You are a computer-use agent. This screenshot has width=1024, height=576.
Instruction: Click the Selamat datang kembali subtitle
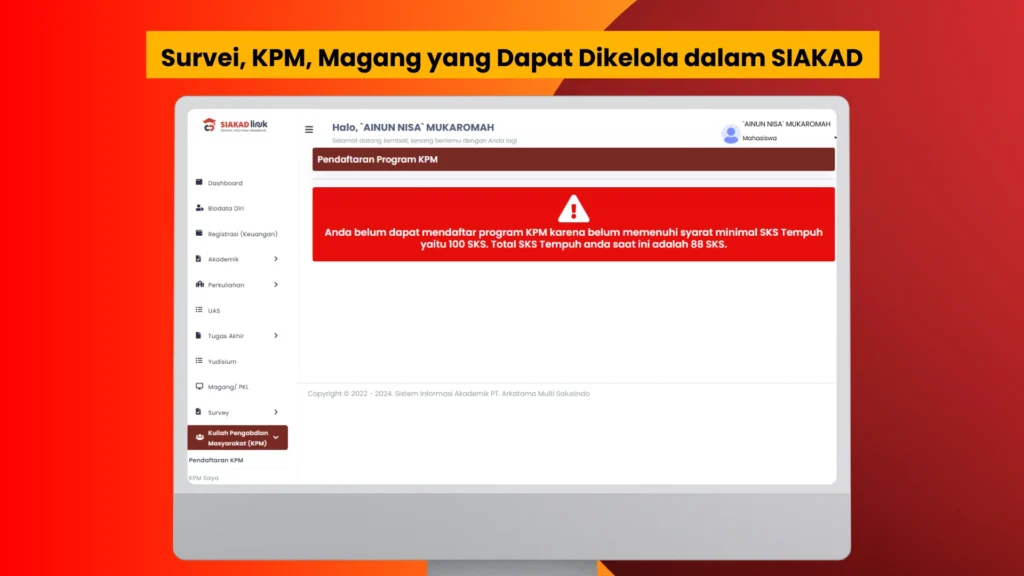(424, 140)
